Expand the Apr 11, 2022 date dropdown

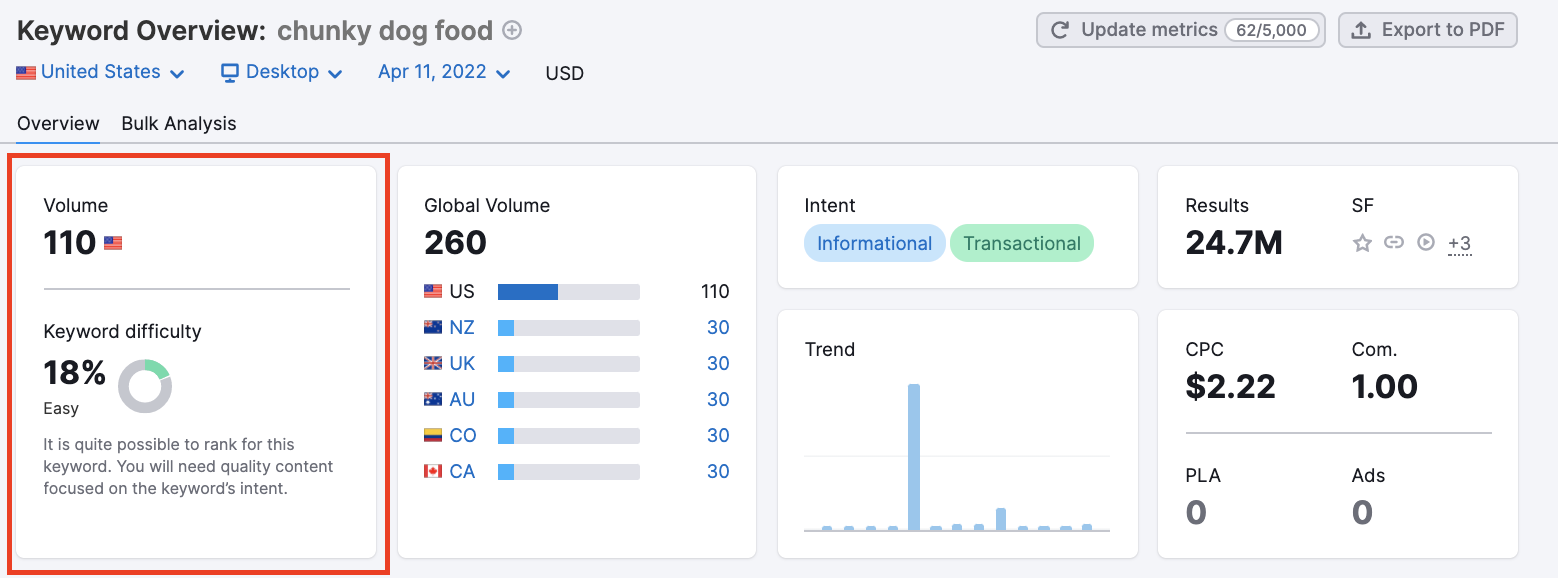445,73
